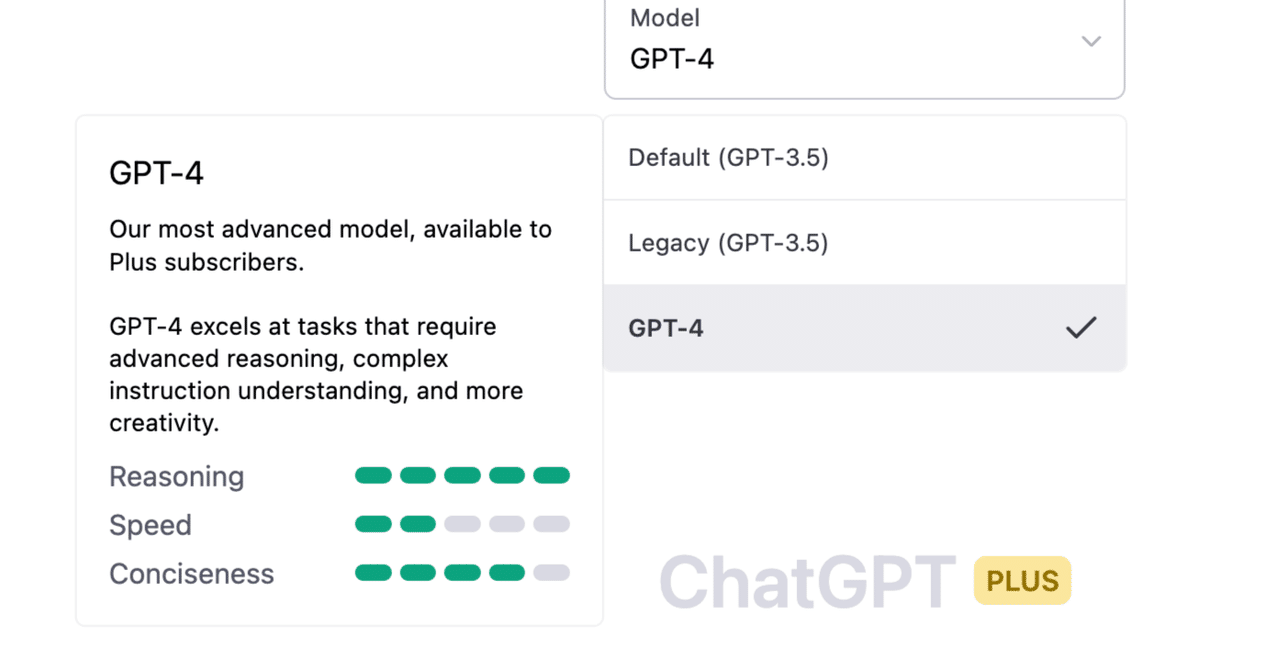Image resolution: width=1280 pixels, height=670 pixels.
Task: Click the GPT-4 heading in the info card
Action: pyautogui.click(x=156, y=174)
